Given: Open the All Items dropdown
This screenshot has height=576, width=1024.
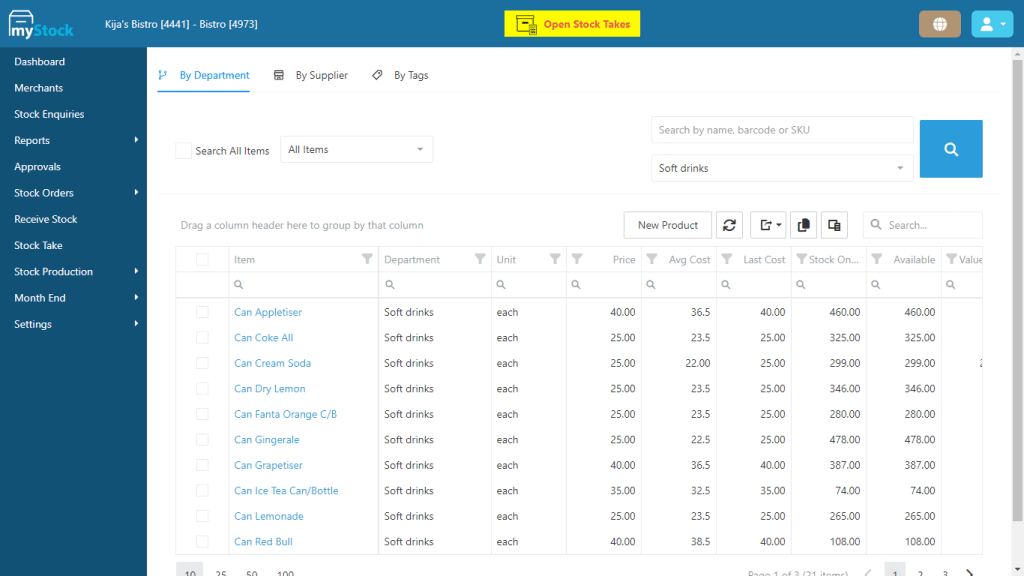Looking at the screenshot, I should pos(356,149).
